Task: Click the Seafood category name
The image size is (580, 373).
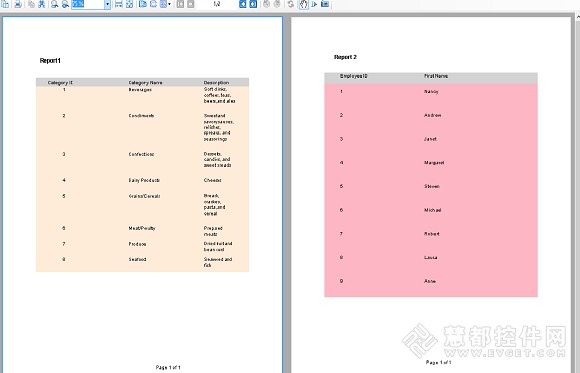Action: click(x=138, y=259)
